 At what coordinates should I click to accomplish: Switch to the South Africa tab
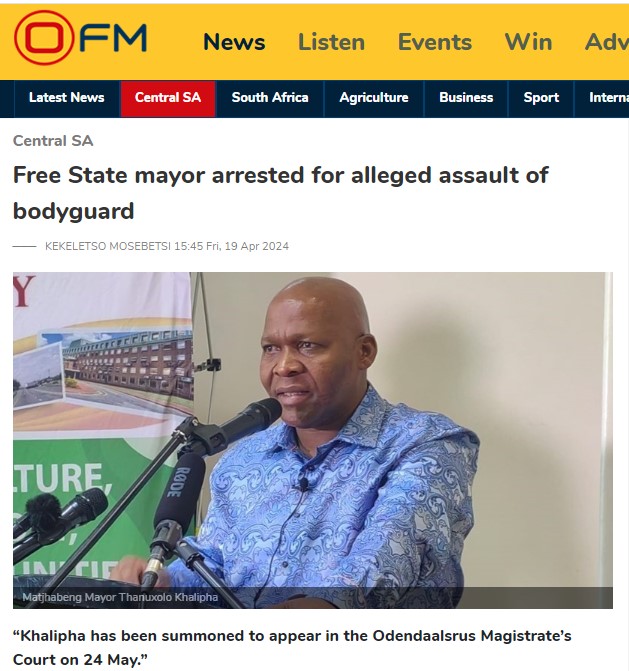pyautogui.click(x=270, y=98)
